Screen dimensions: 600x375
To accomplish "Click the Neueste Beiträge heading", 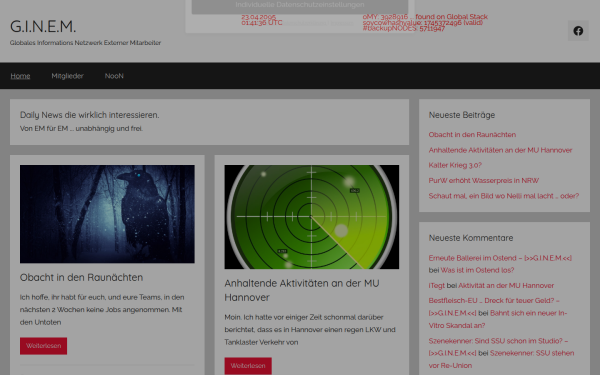I will click(462, 115).
